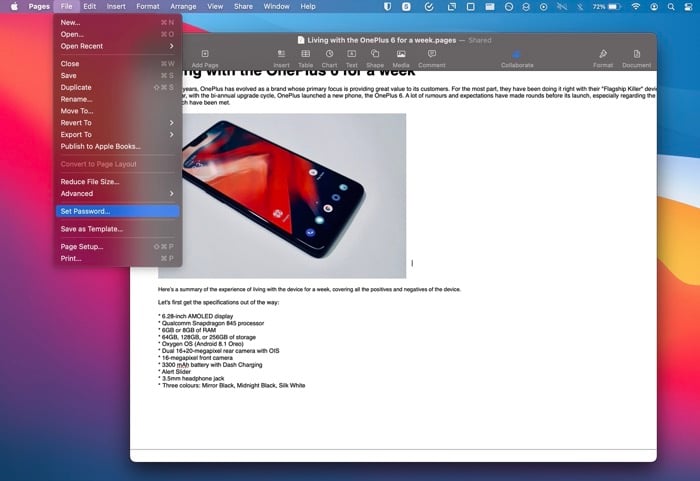Expand the Export To submenu

tap(117, 134)
